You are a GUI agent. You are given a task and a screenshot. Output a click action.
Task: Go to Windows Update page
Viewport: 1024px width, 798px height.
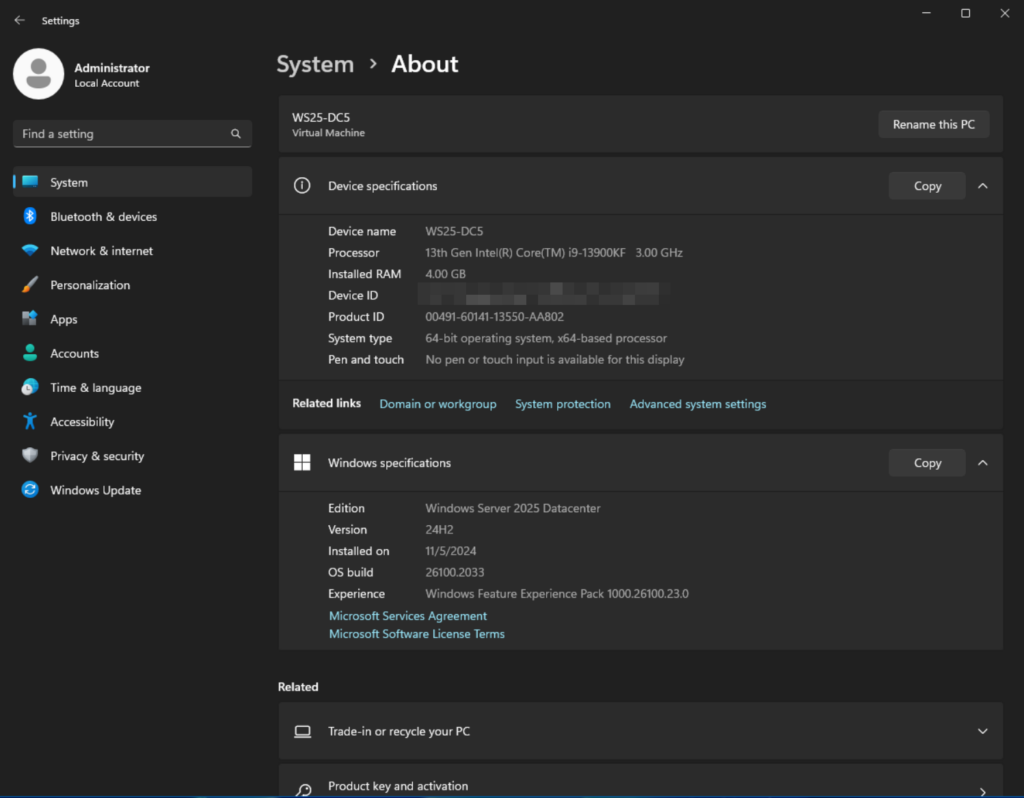[133, 490]
